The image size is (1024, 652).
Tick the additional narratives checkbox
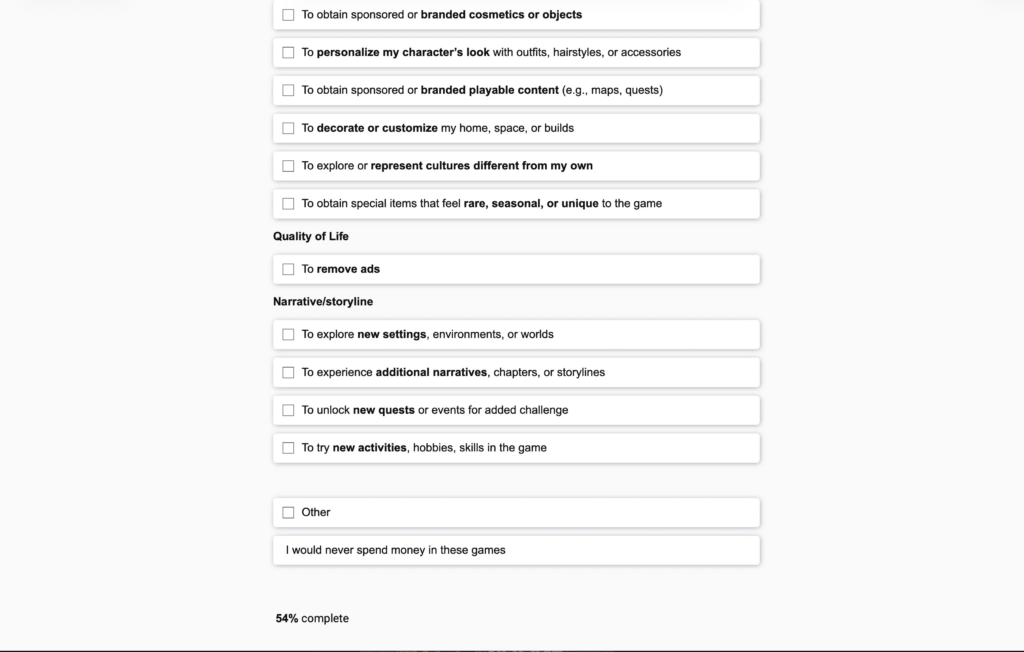coord(288,373)
